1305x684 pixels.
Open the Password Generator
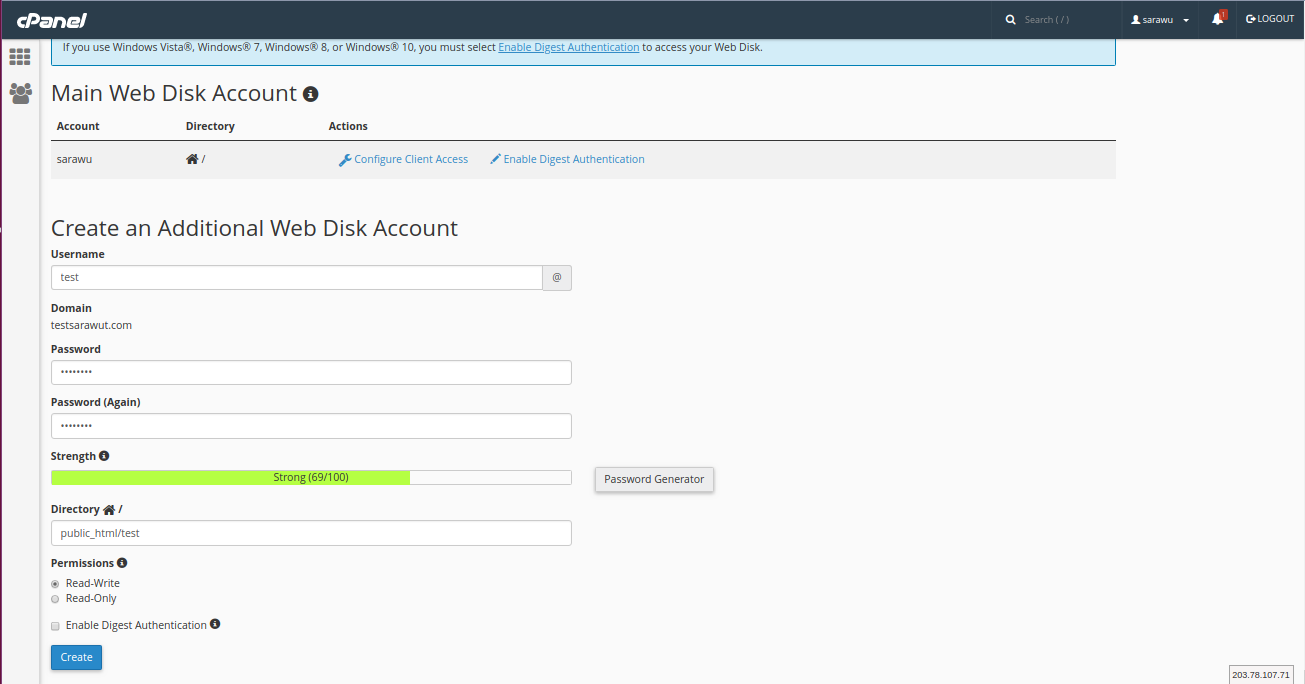tap(654, 479)
